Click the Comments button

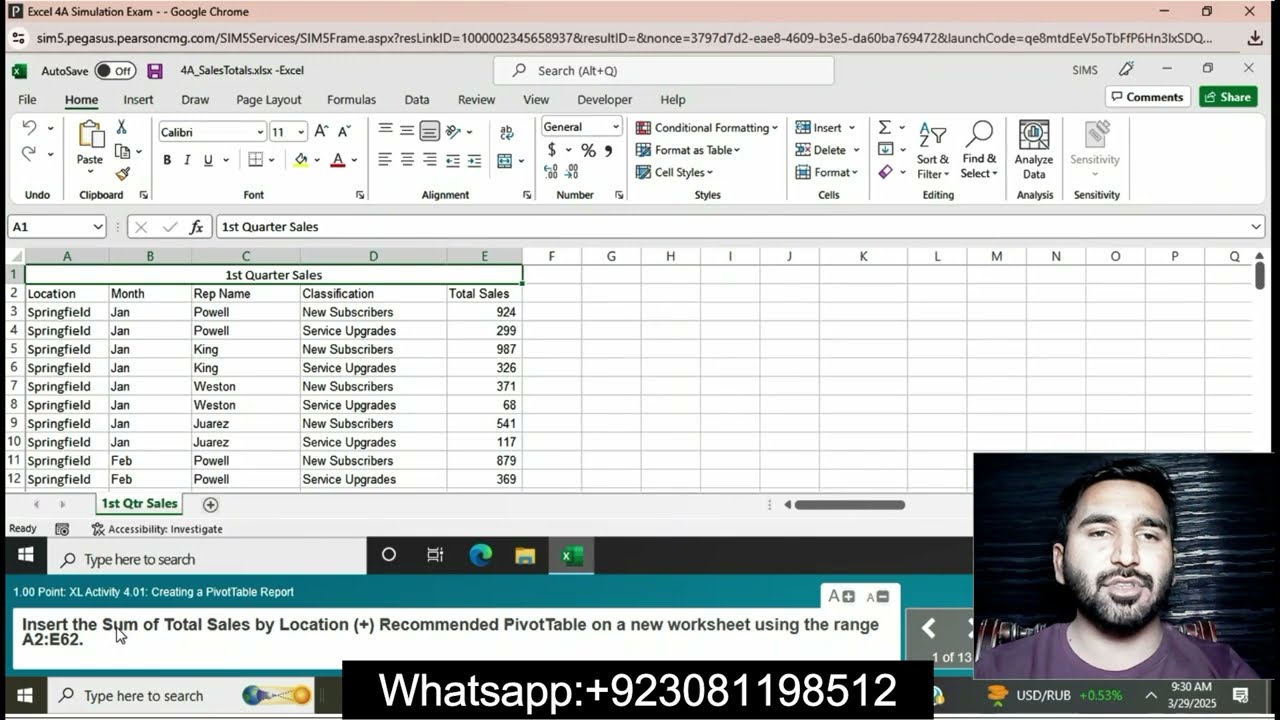pos(1148,97)
